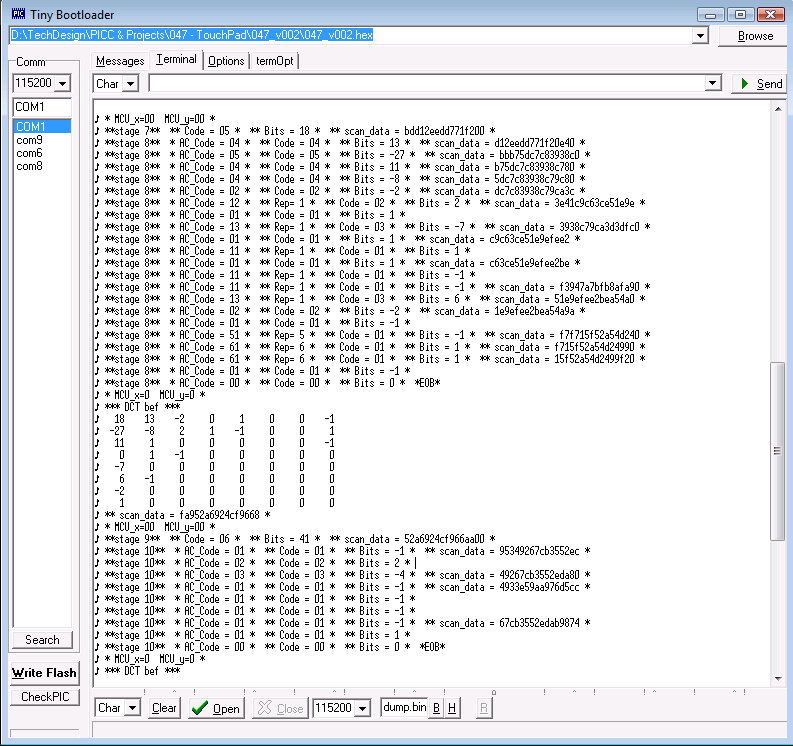The height and width of the screenshot is (746, 793).
Task: Click the Open button with green checkmark
Action: click(x=216, y=708)
